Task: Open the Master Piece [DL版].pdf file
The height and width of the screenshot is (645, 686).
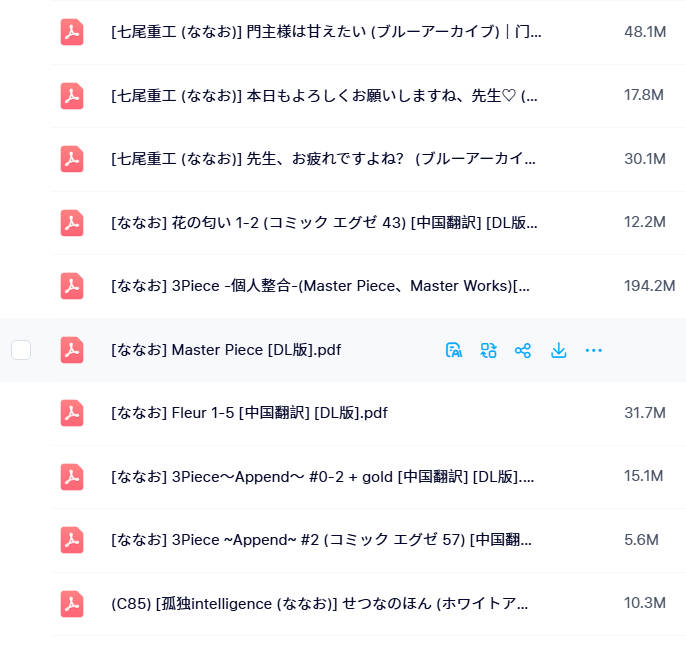Action: [x=226, y=350]
